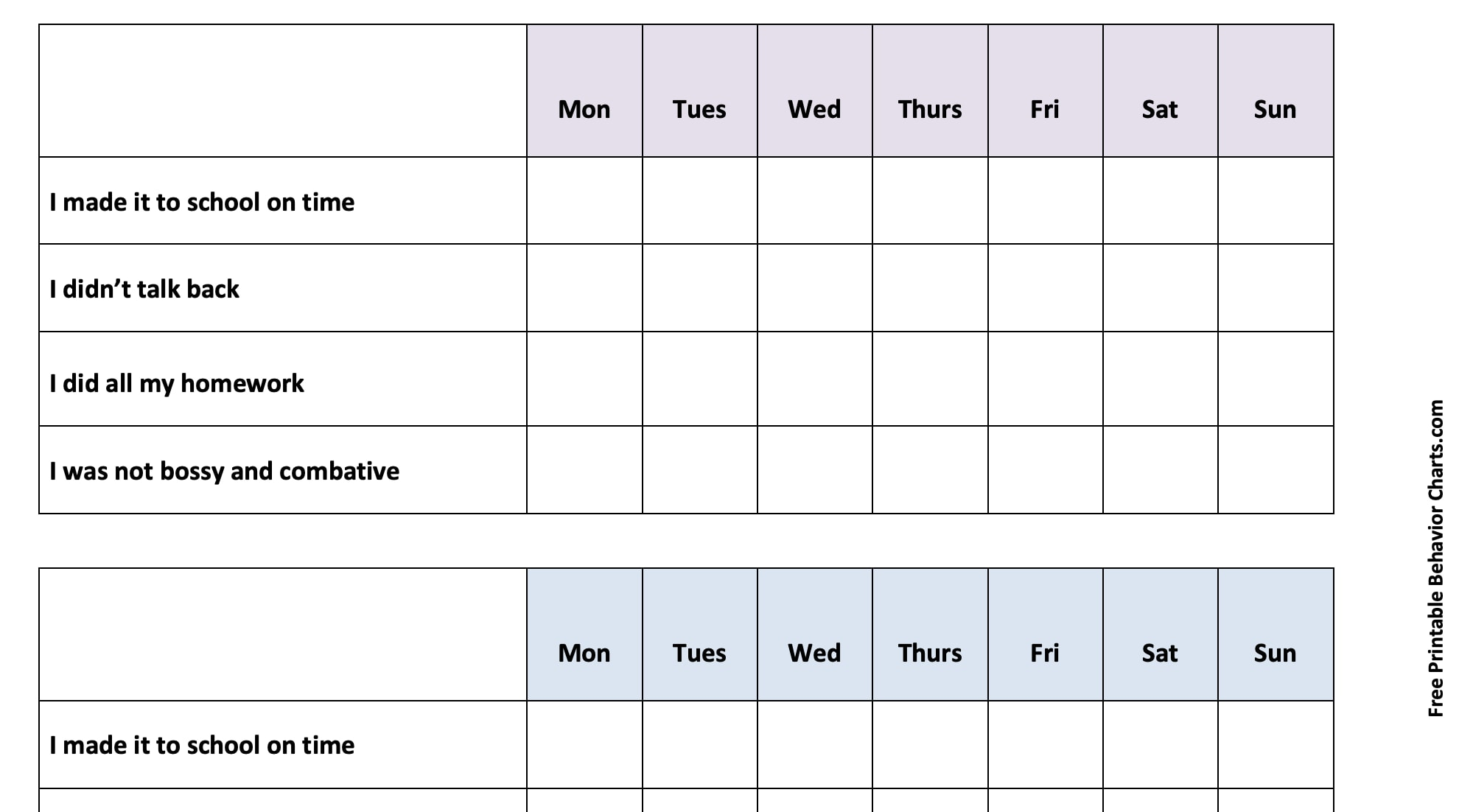
Task: Tick Tuesday box for top "school on time" row
Action: click(x=699, y=200)
